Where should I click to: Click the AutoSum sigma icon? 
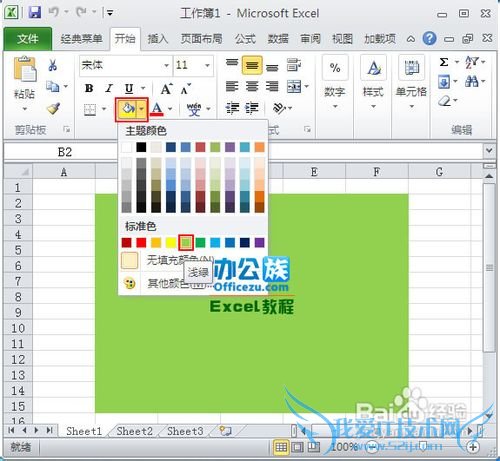(444, 62)
